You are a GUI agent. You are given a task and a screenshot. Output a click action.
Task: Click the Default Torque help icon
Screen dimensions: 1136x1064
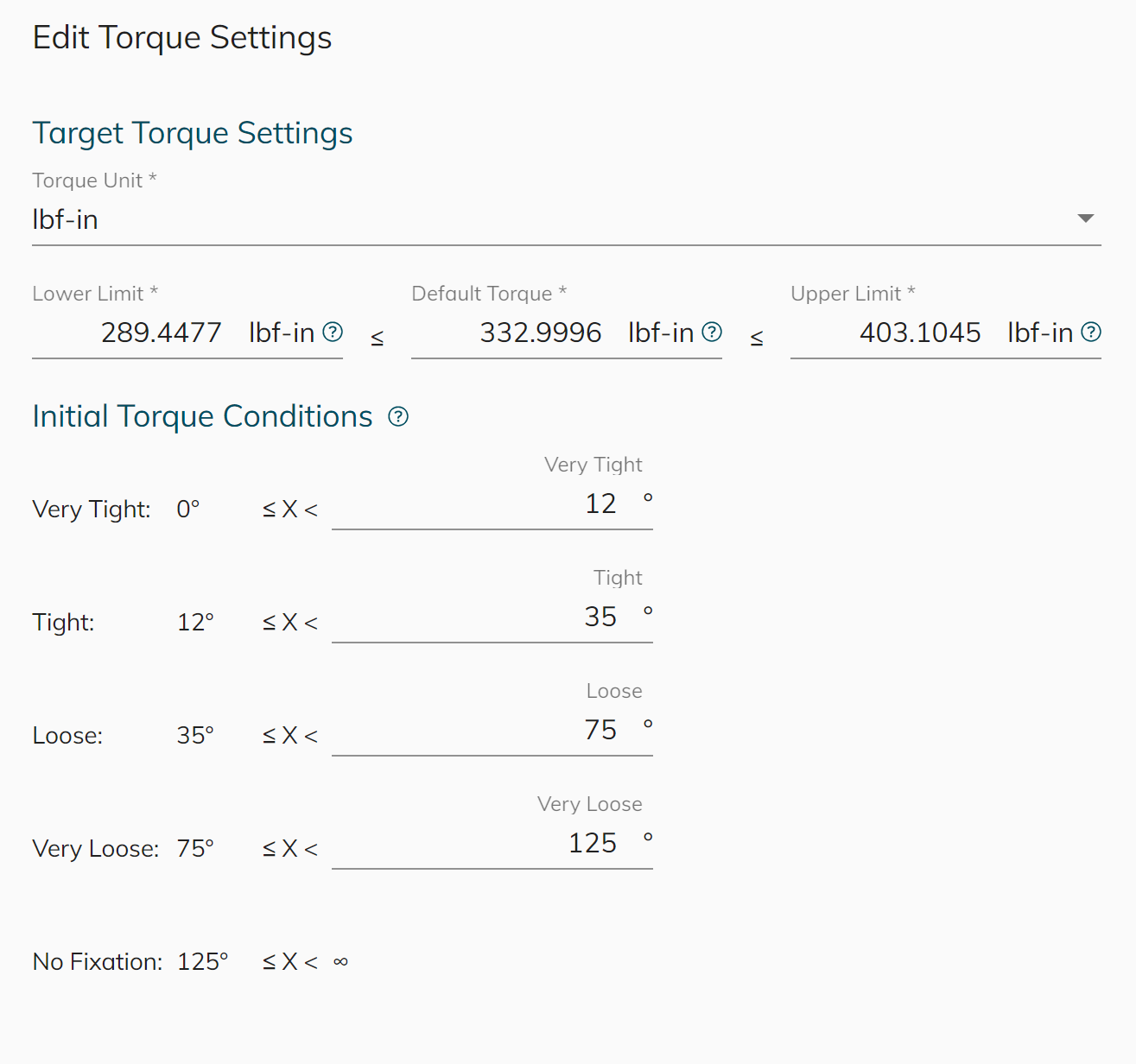[x=712, y=332]
